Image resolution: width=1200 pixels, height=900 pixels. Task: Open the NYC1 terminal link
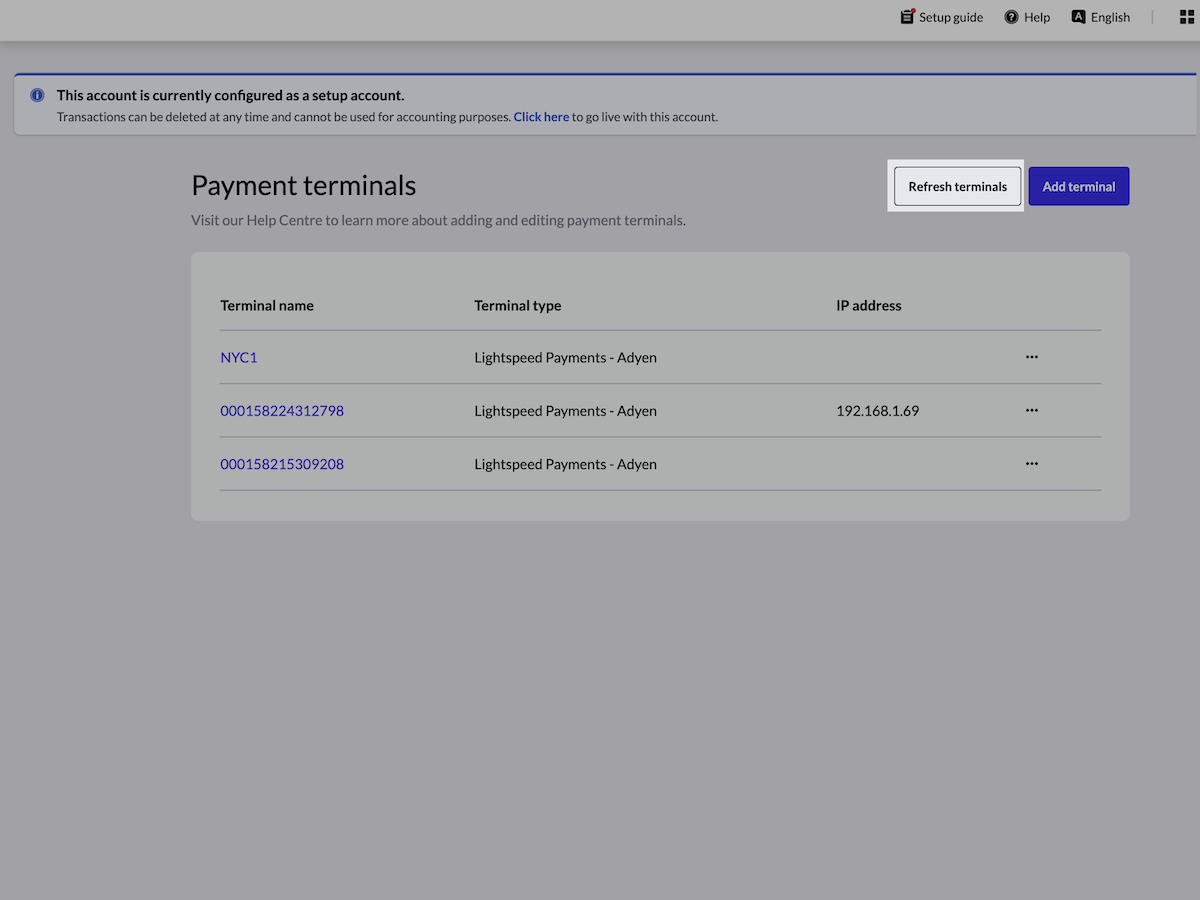tap(239, 357)
